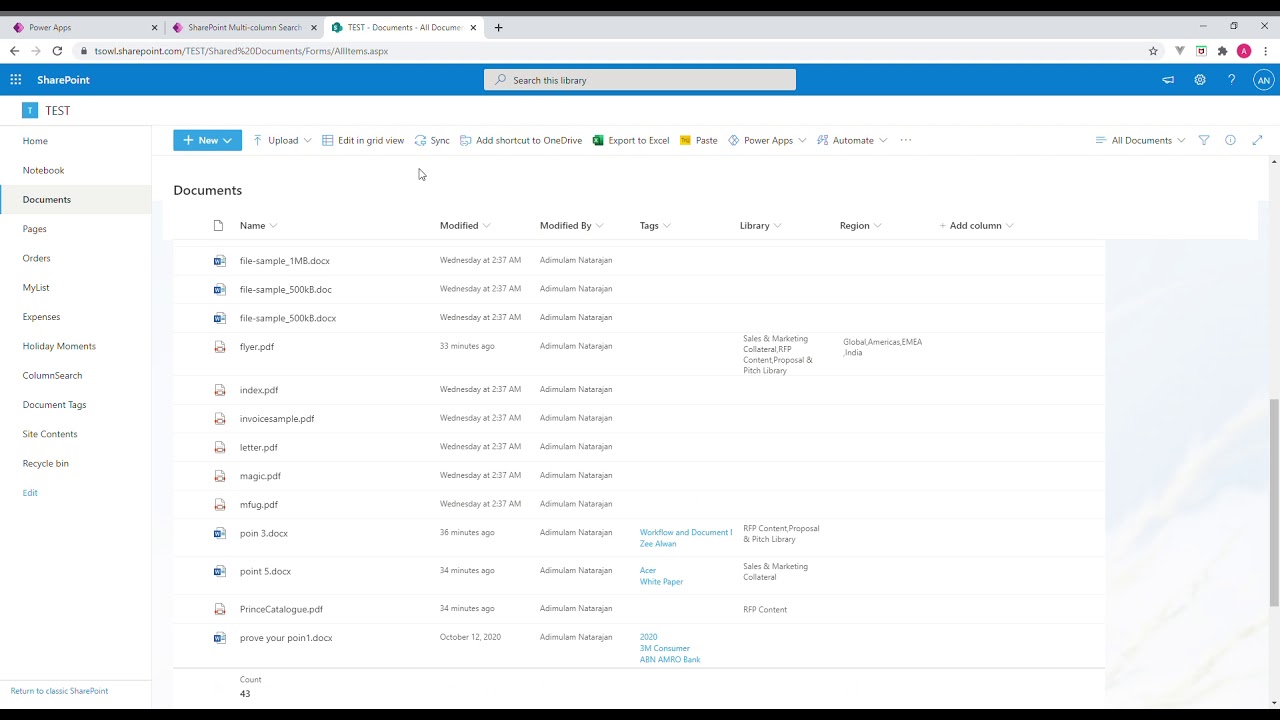
Task: Open the help question mark icon
Action: (1231, 80)
